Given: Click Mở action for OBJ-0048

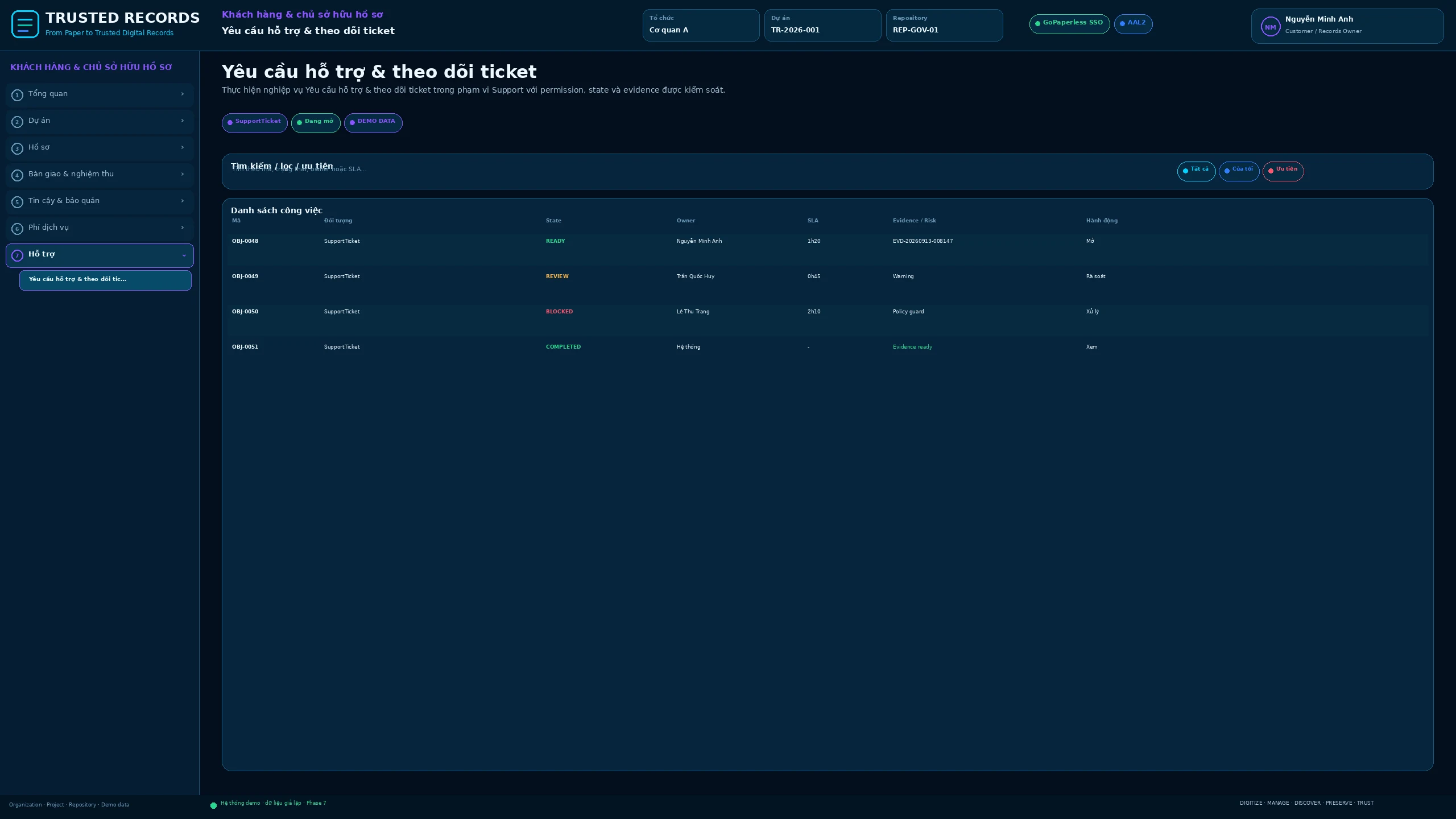Looking at the screenshot, I should point(1090,241).
